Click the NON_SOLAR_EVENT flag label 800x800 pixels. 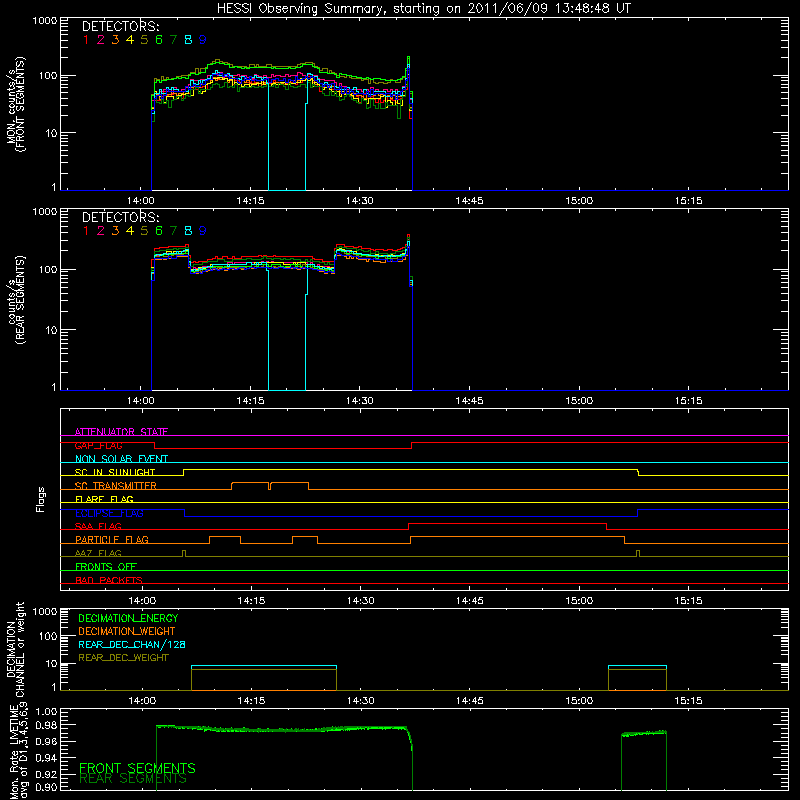(121, 459)
